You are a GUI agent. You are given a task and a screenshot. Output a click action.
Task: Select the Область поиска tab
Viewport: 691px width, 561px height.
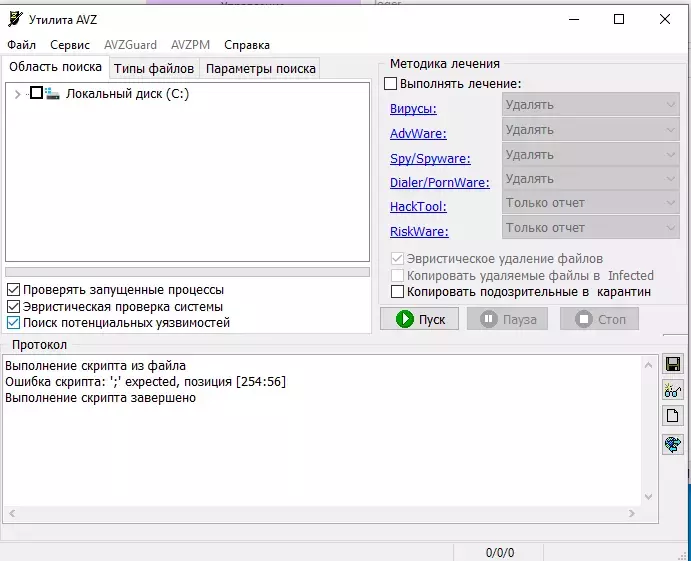[x=56, y=67]
